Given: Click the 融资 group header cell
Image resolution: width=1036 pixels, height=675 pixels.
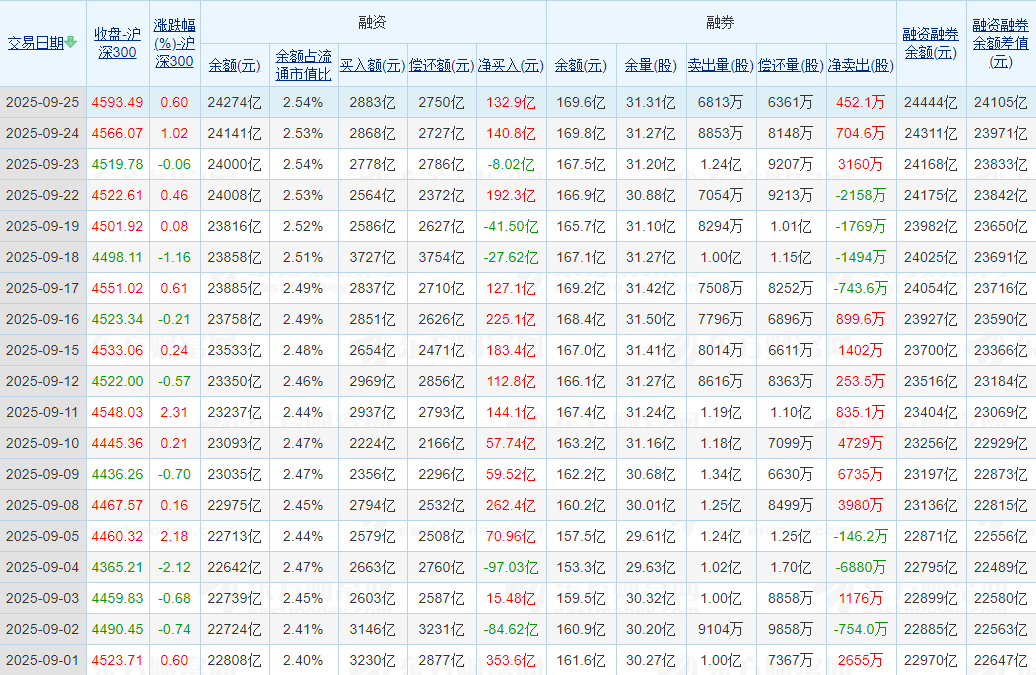Looking at the screenshot, I should (373, 22).
